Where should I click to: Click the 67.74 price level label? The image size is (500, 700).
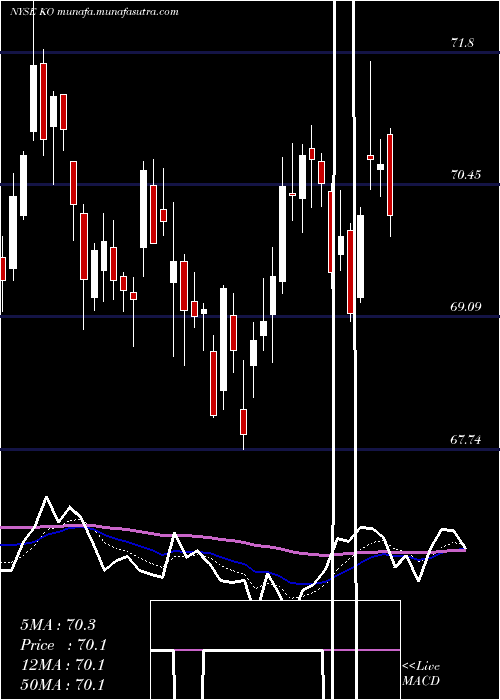[x=466, y=440]
